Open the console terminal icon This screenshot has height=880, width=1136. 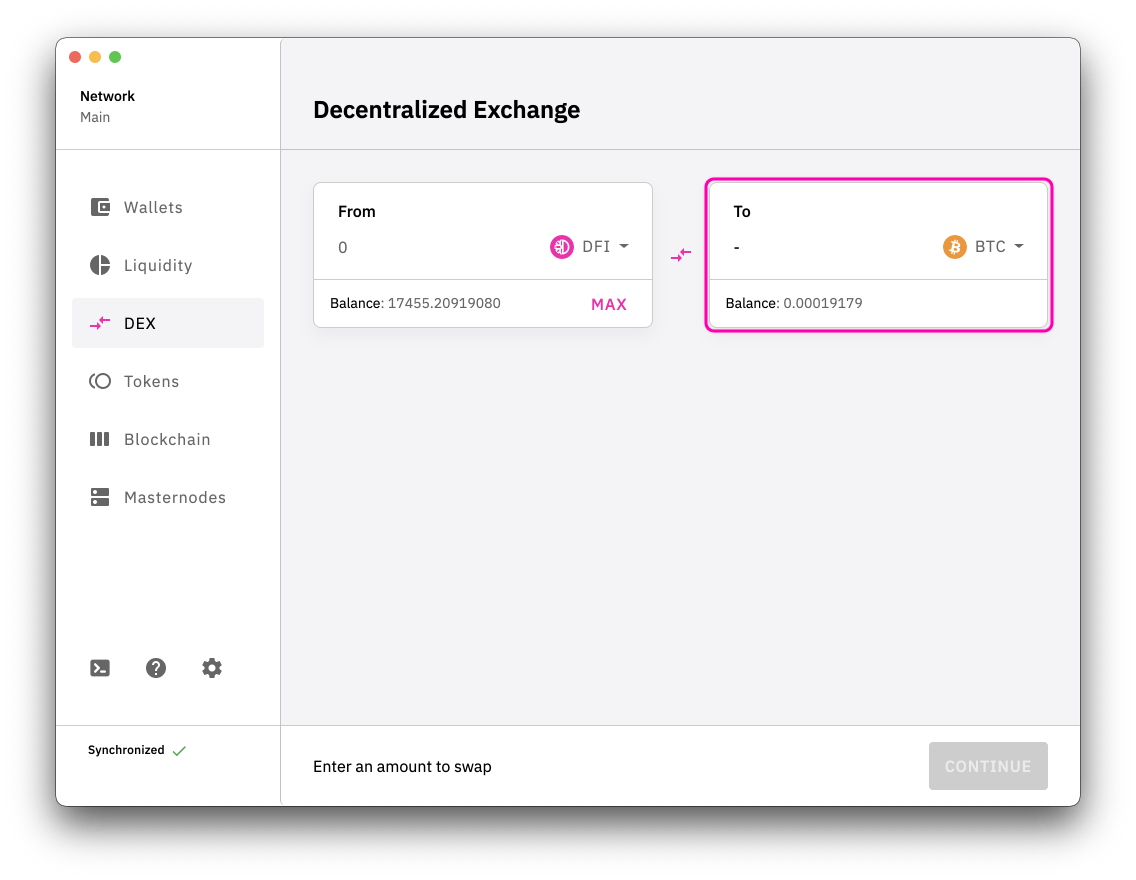pyautogui.click(x=100, y=669)
